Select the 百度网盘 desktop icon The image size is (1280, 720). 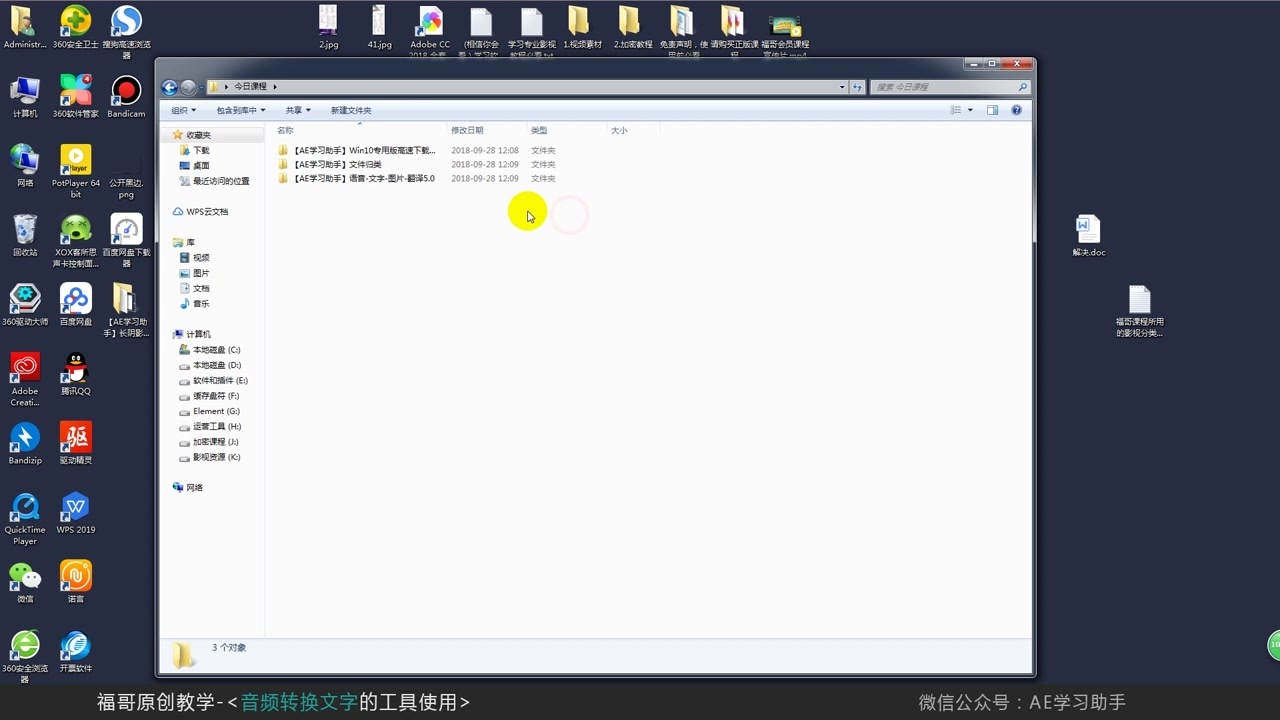point(75,304)
